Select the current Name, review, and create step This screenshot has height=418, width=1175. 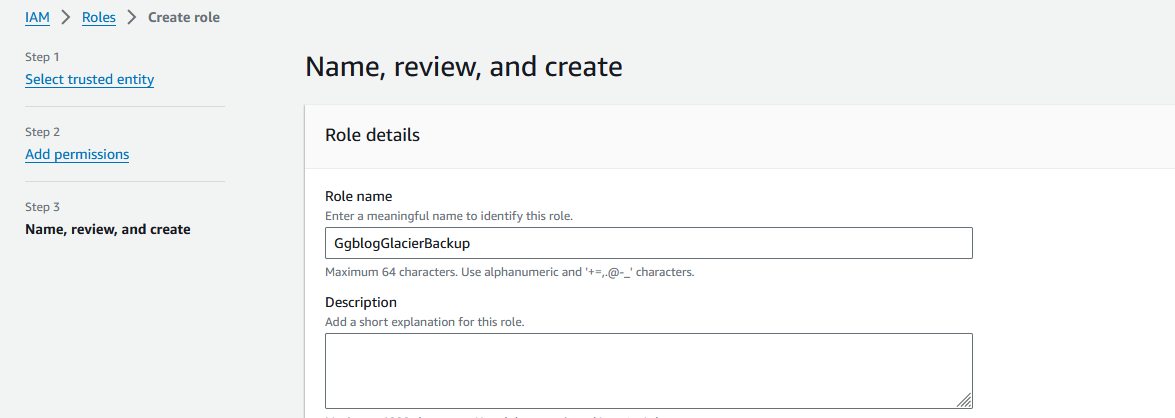click(107, 229)
